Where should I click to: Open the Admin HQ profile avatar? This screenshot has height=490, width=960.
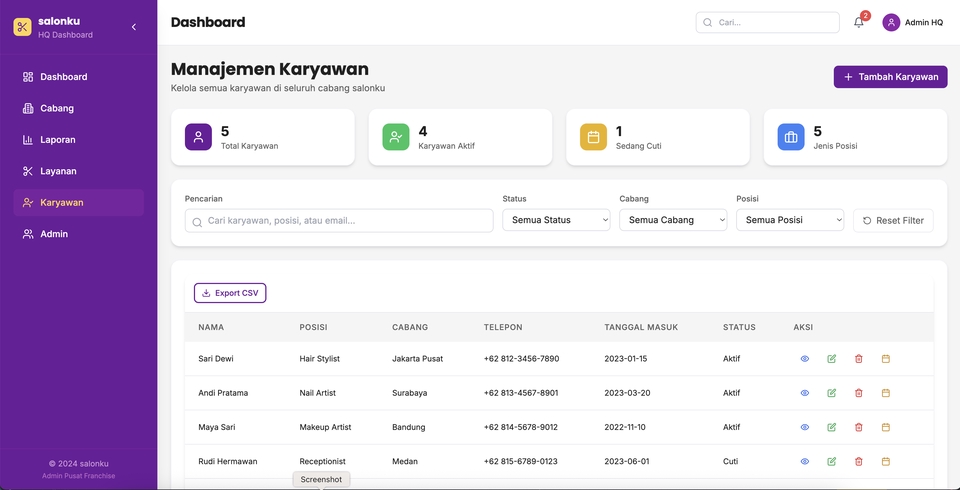click(x=891, y=22)
